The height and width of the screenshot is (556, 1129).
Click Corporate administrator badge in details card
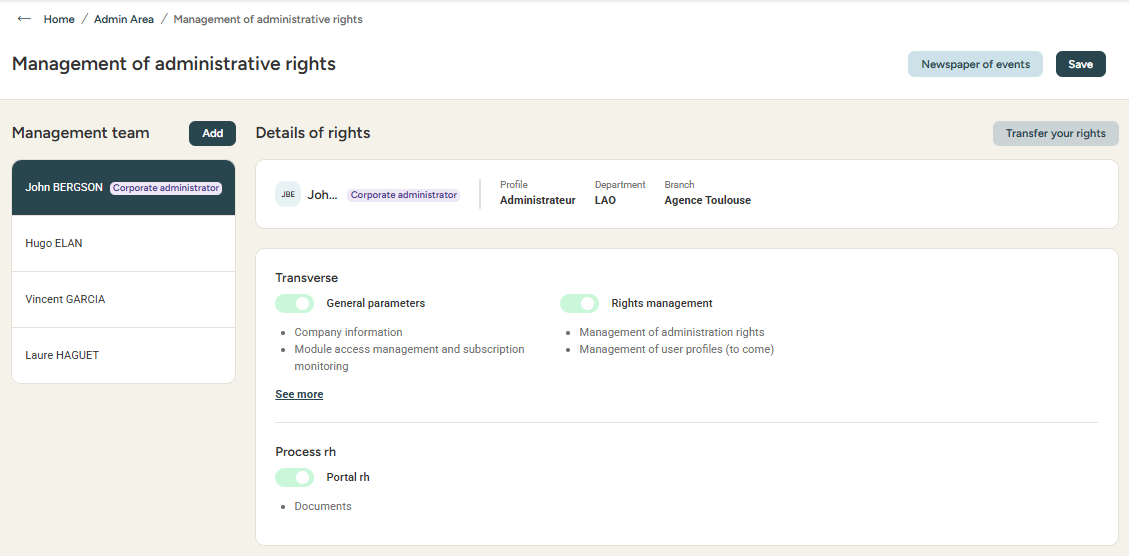coord(403,195)
